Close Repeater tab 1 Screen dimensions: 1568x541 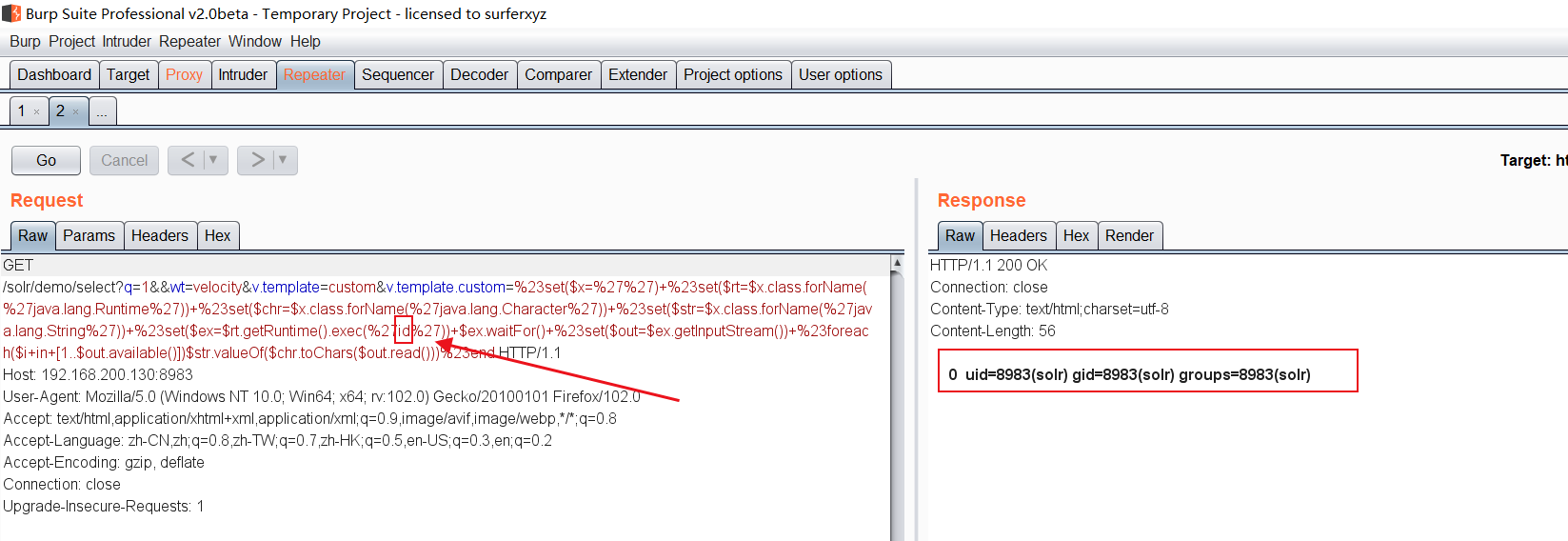(x=37, y=112)
